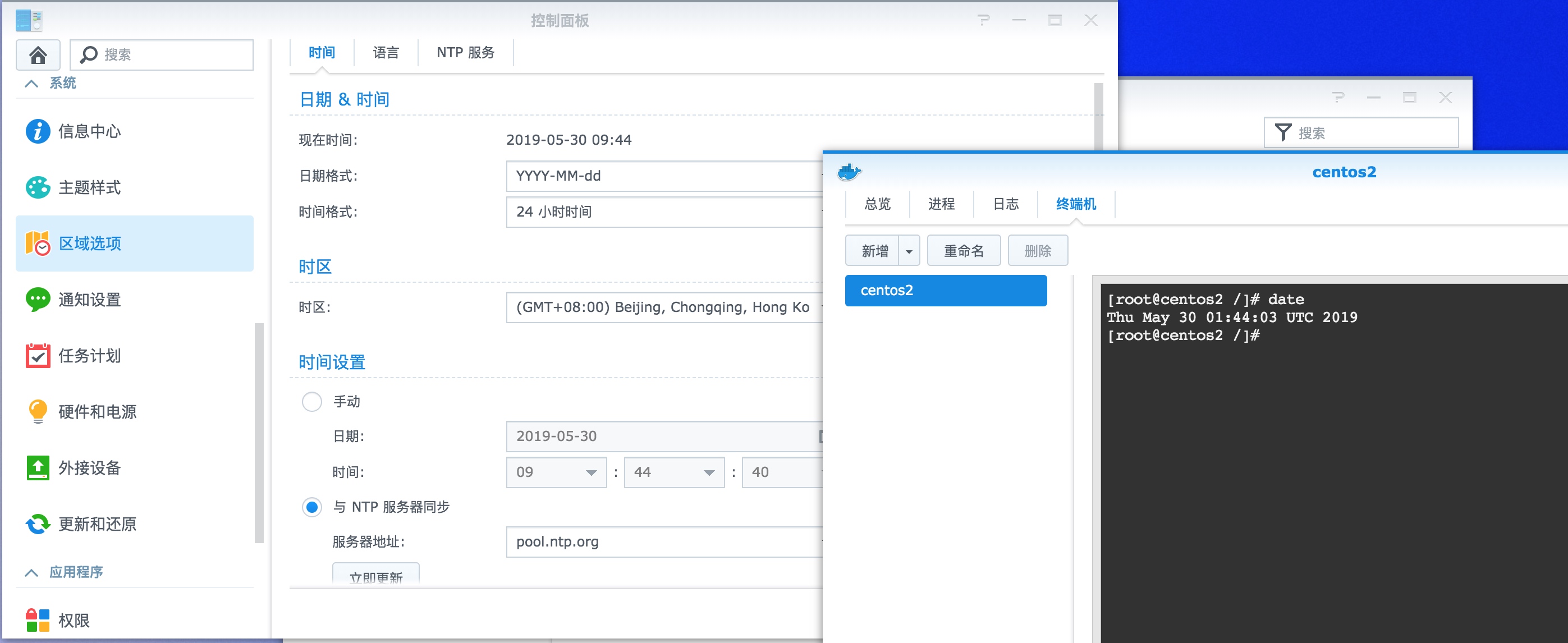Switch to the 终端机 tab in centos2

click(x=1076, y=204)
